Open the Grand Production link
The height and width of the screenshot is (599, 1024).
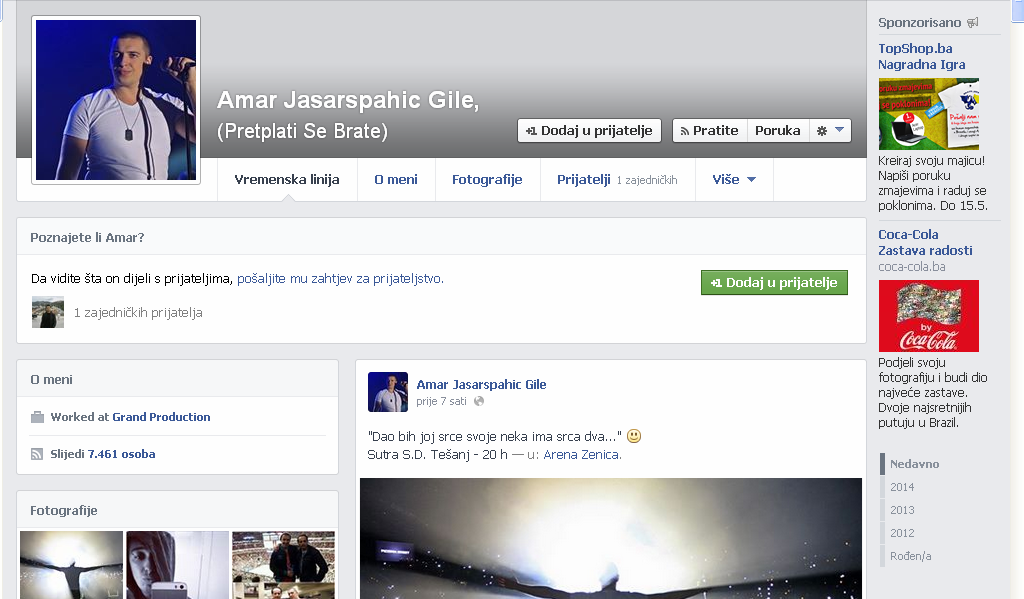[x=161, y=417]
